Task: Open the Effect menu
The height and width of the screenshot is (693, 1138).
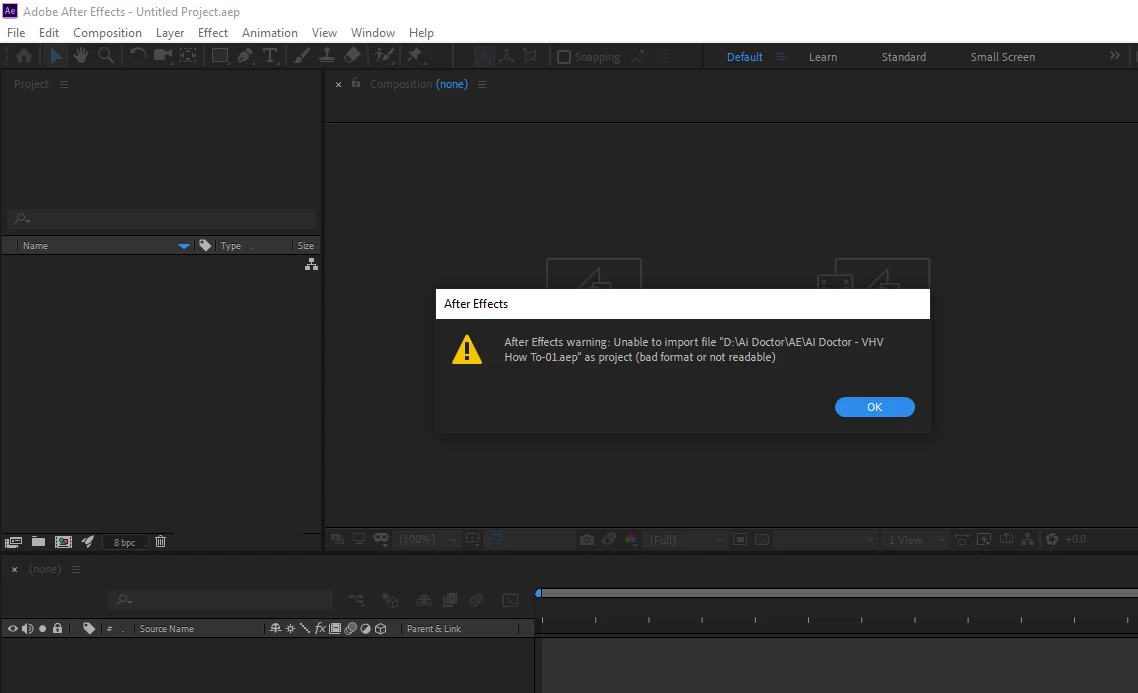Action: [213, 33]
